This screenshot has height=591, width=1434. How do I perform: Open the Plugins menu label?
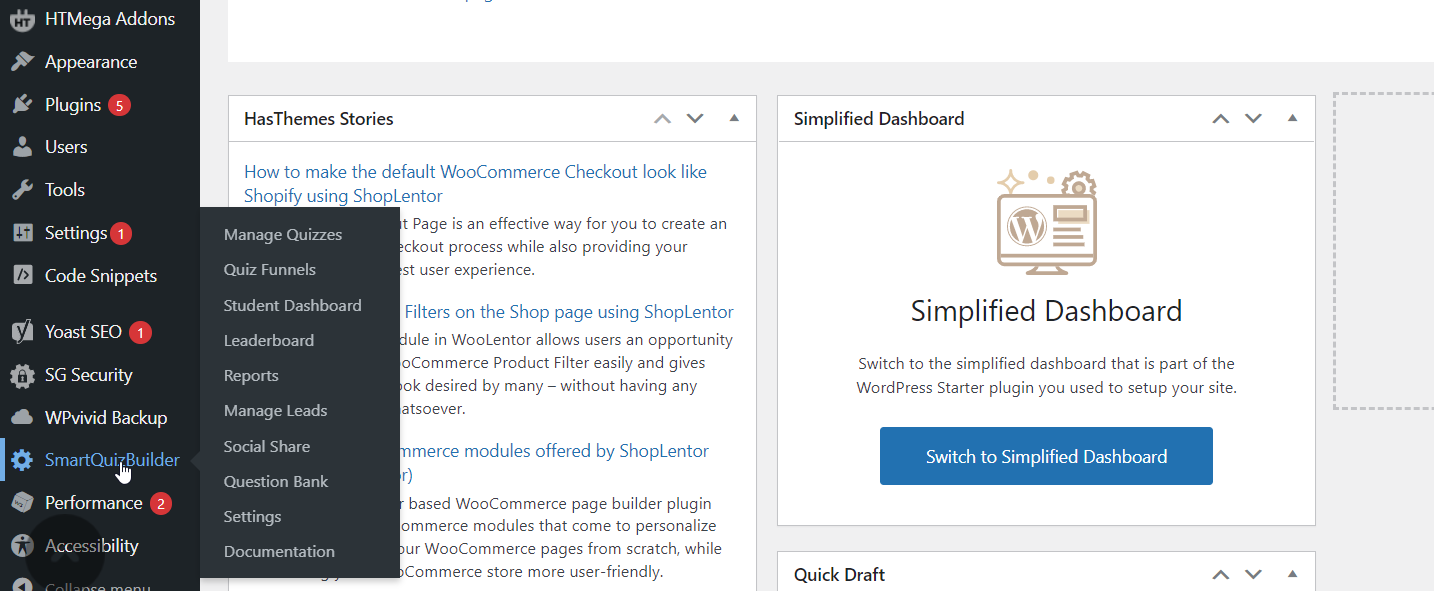(x=73, y=105)
